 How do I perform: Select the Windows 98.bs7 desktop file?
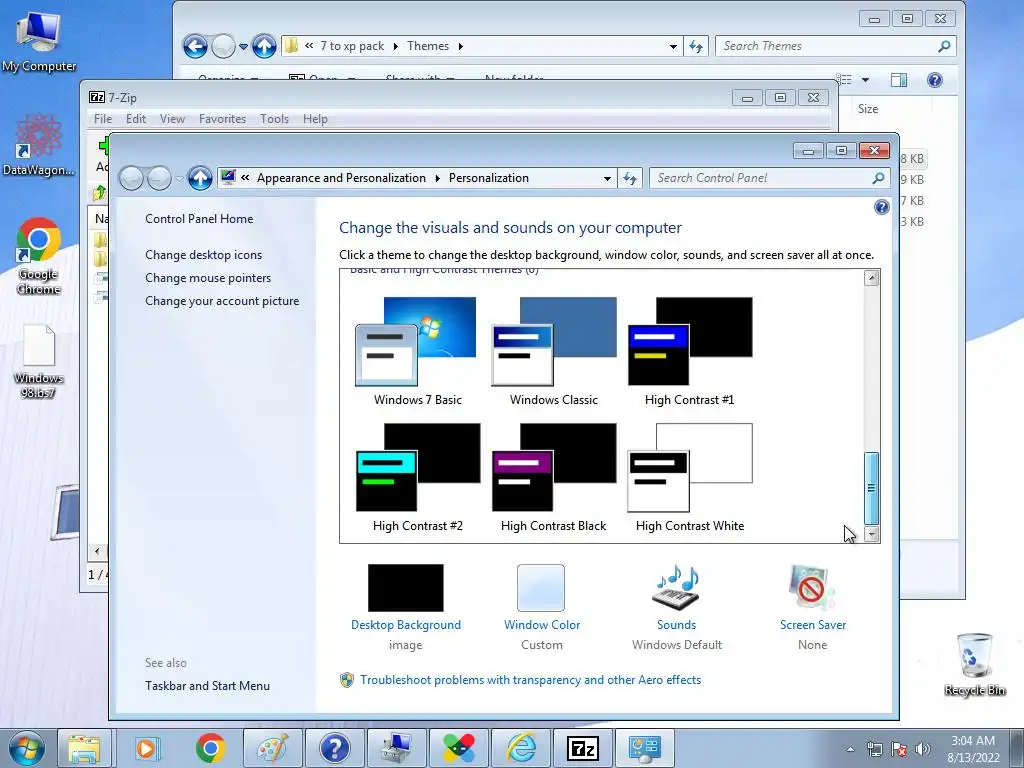(38, 361)
